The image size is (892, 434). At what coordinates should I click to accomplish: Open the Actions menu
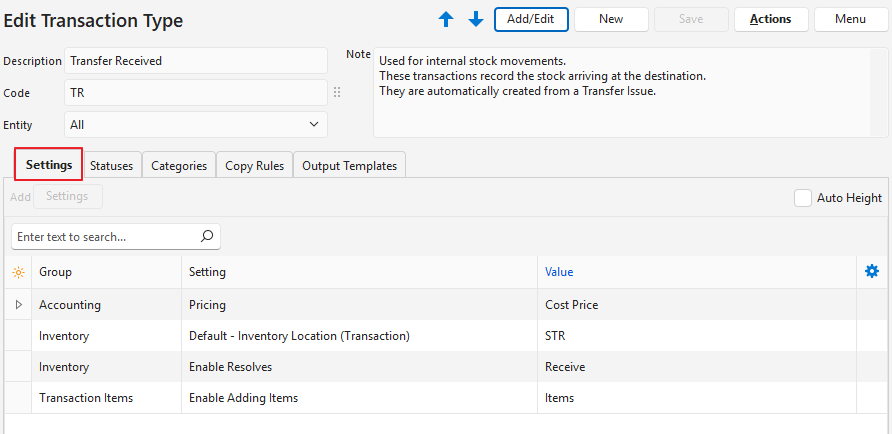click(x=770, y=19)
